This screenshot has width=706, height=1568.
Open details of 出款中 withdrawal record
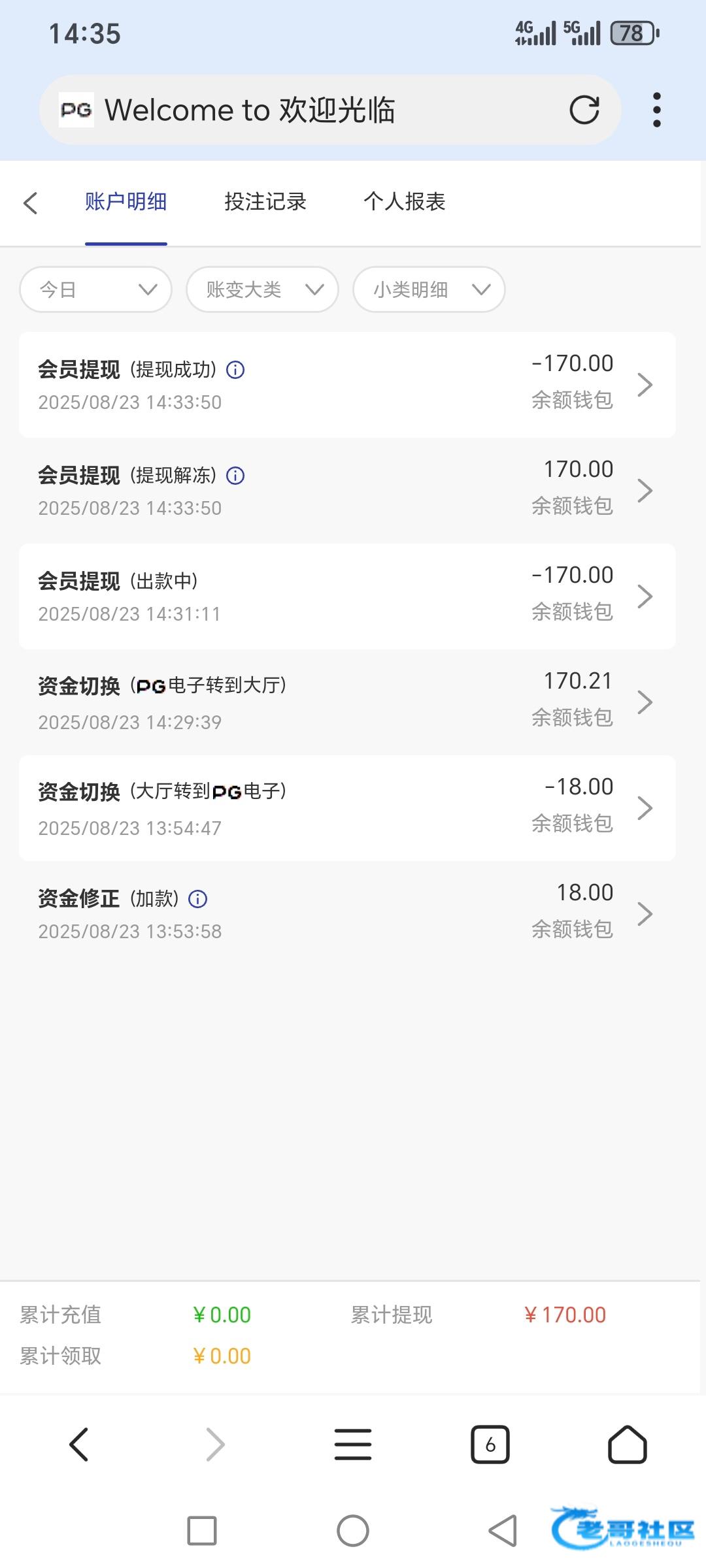tap(346, 596)
